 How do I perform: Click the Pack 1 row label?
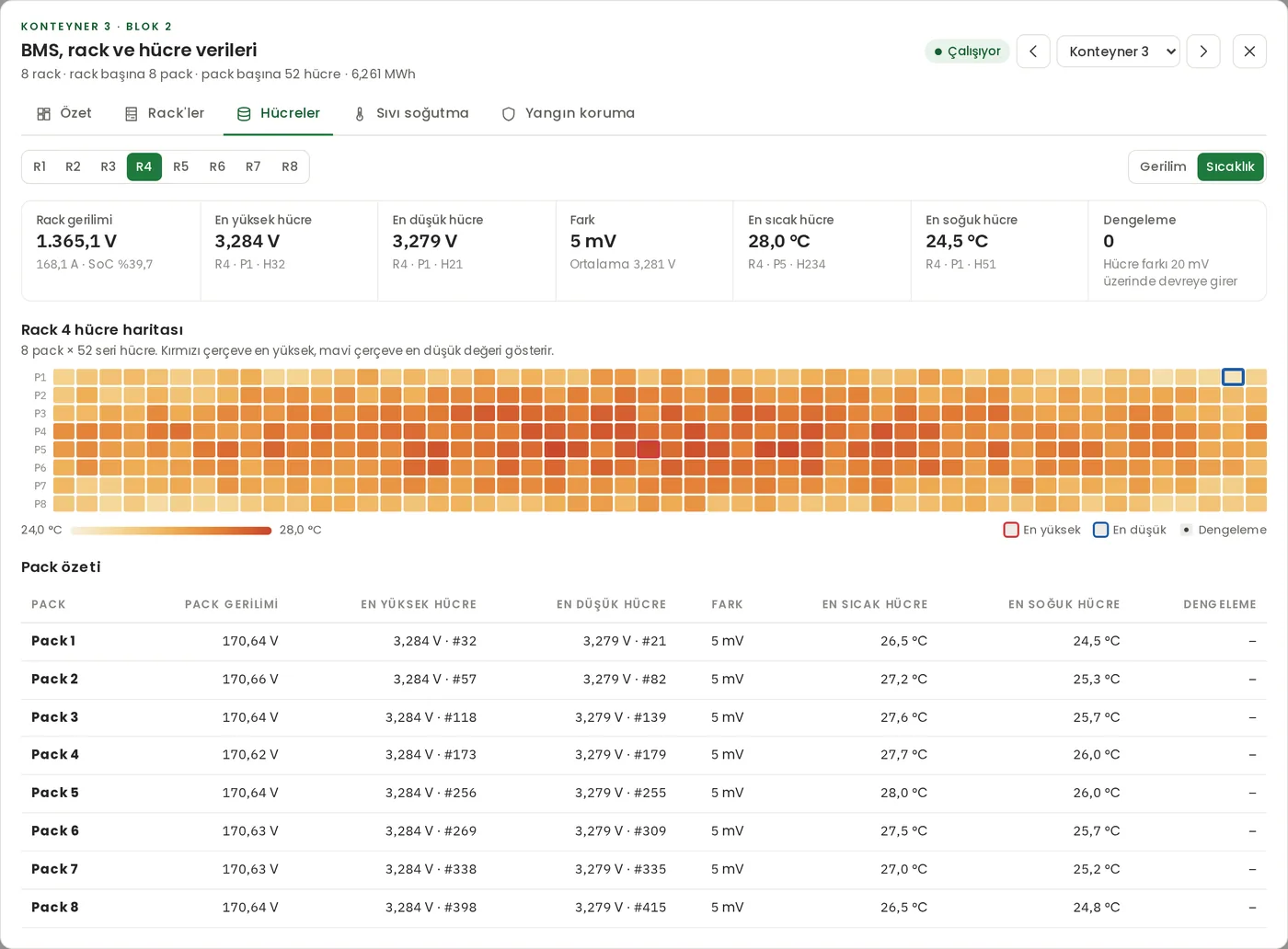[x=53, y=641]
